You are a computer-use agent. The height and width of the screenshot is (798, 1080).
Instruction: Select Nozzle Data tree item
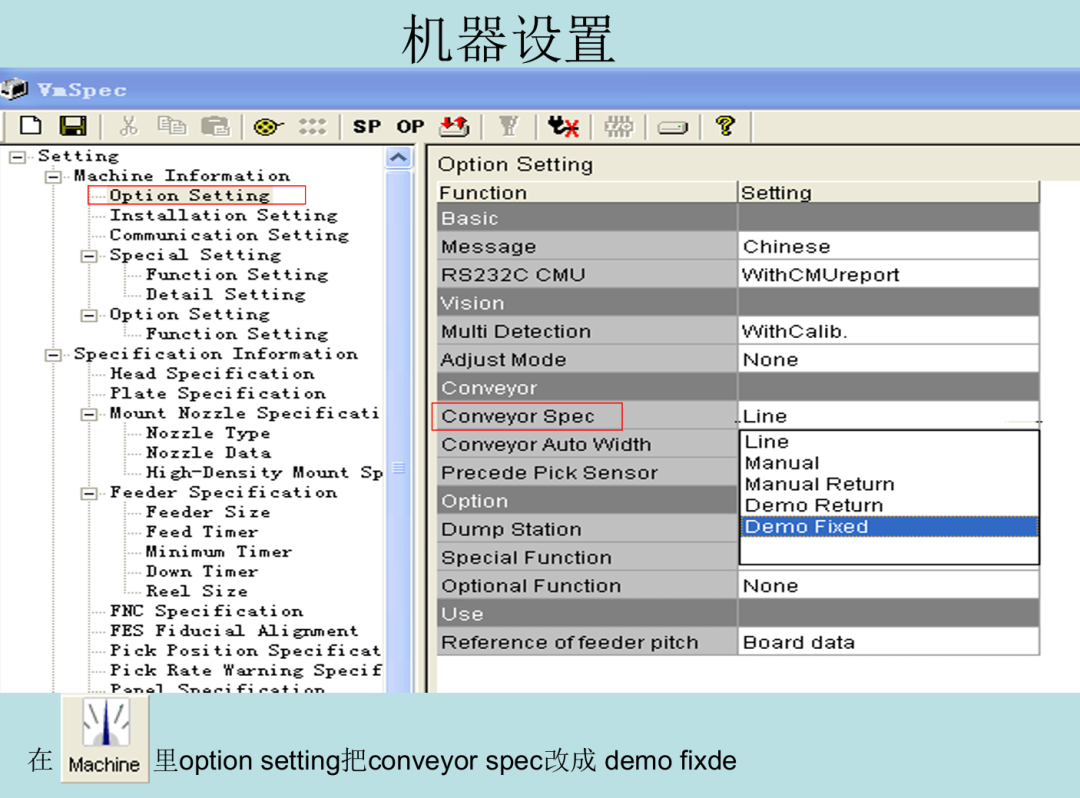point(208,453)
